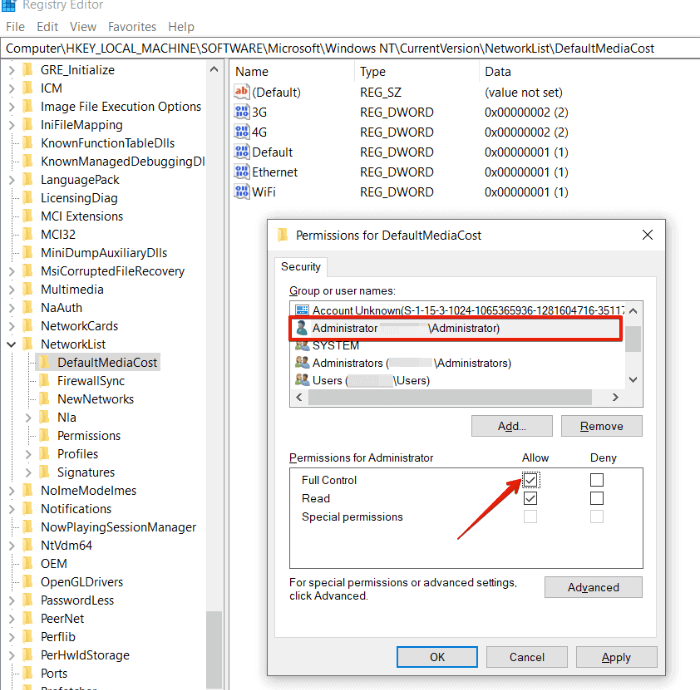Click the NewNetworks folder icon

point(44,399)
